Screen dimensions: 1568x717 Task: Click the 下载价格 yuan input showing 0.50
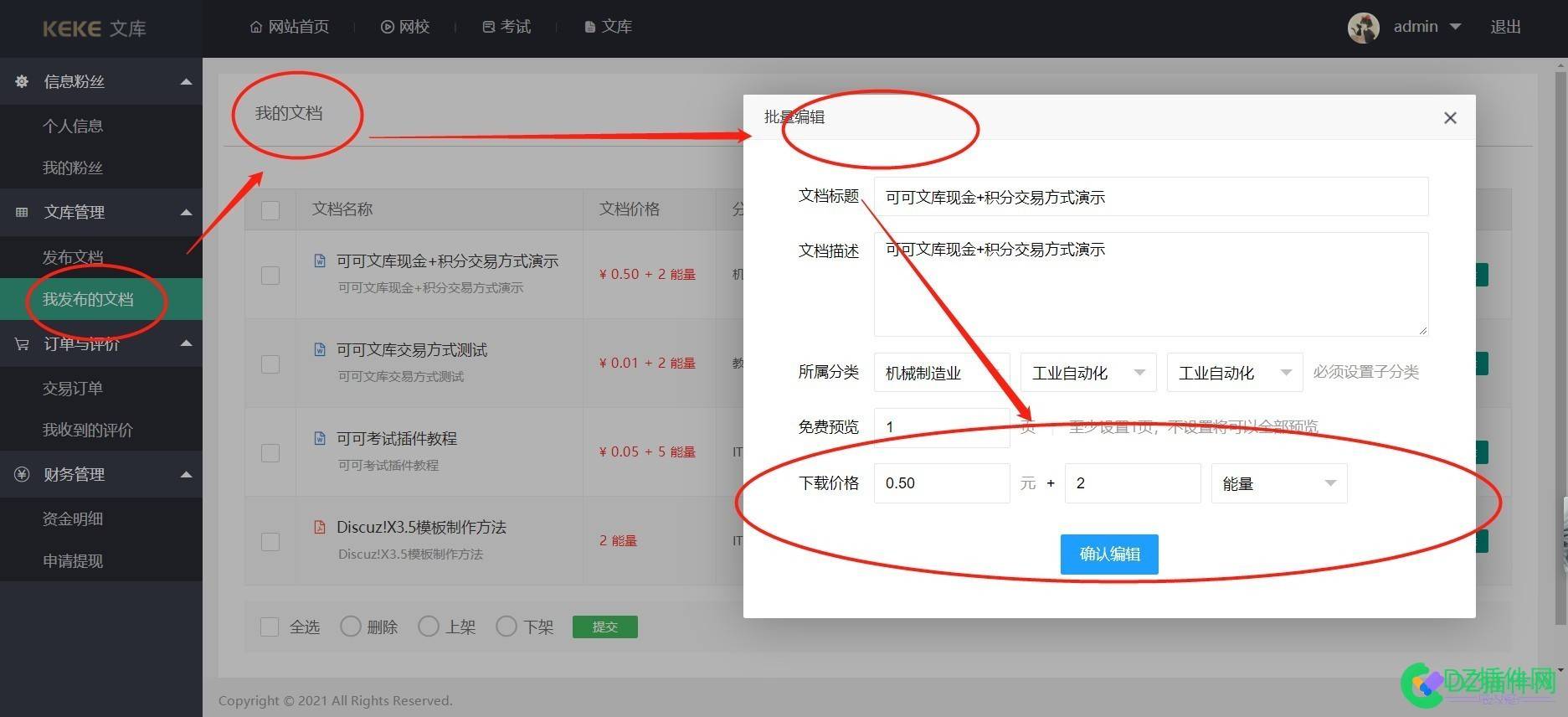[942, 483]
